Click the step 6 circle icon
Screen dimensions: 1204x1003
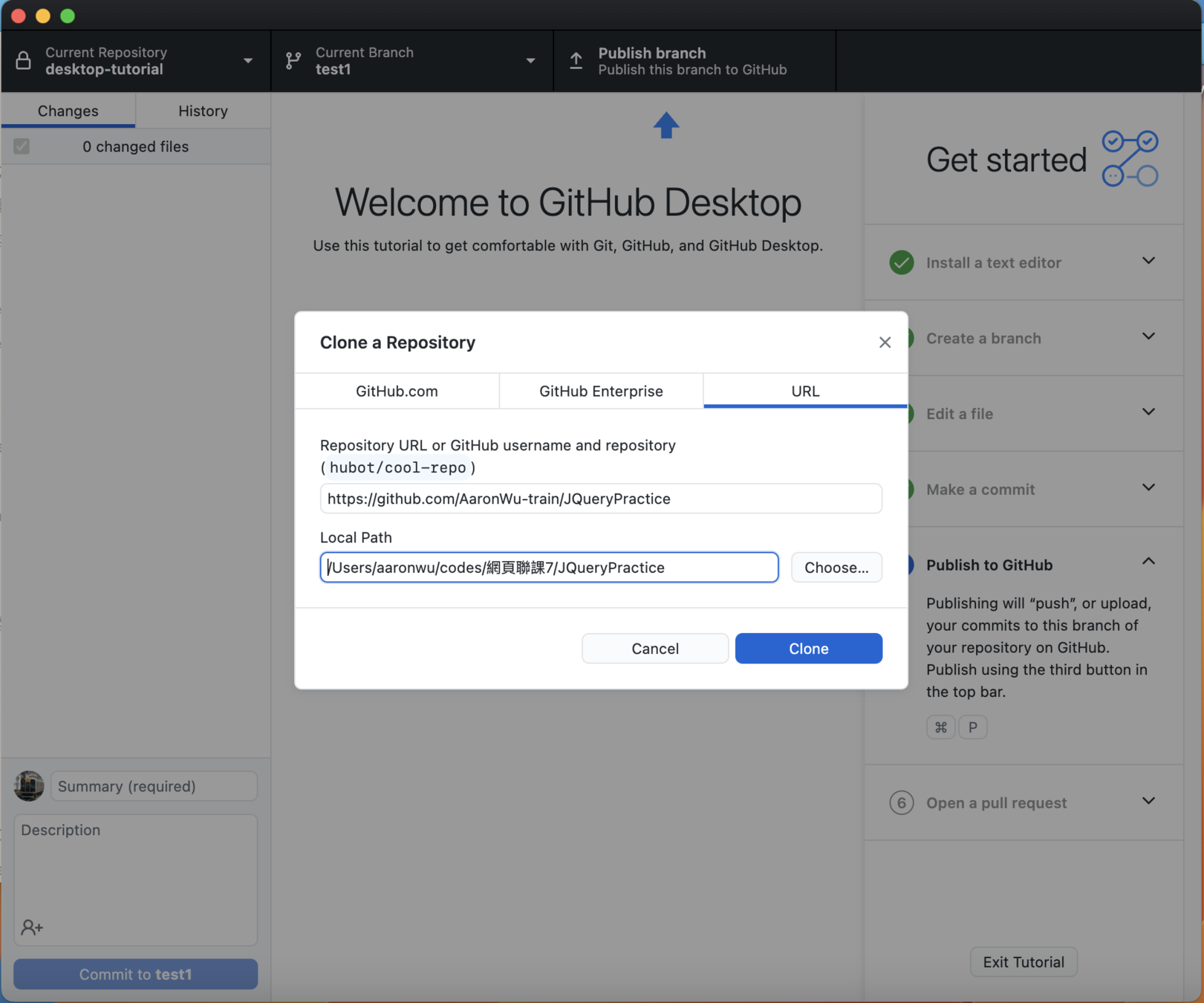(x=901, y=802)
